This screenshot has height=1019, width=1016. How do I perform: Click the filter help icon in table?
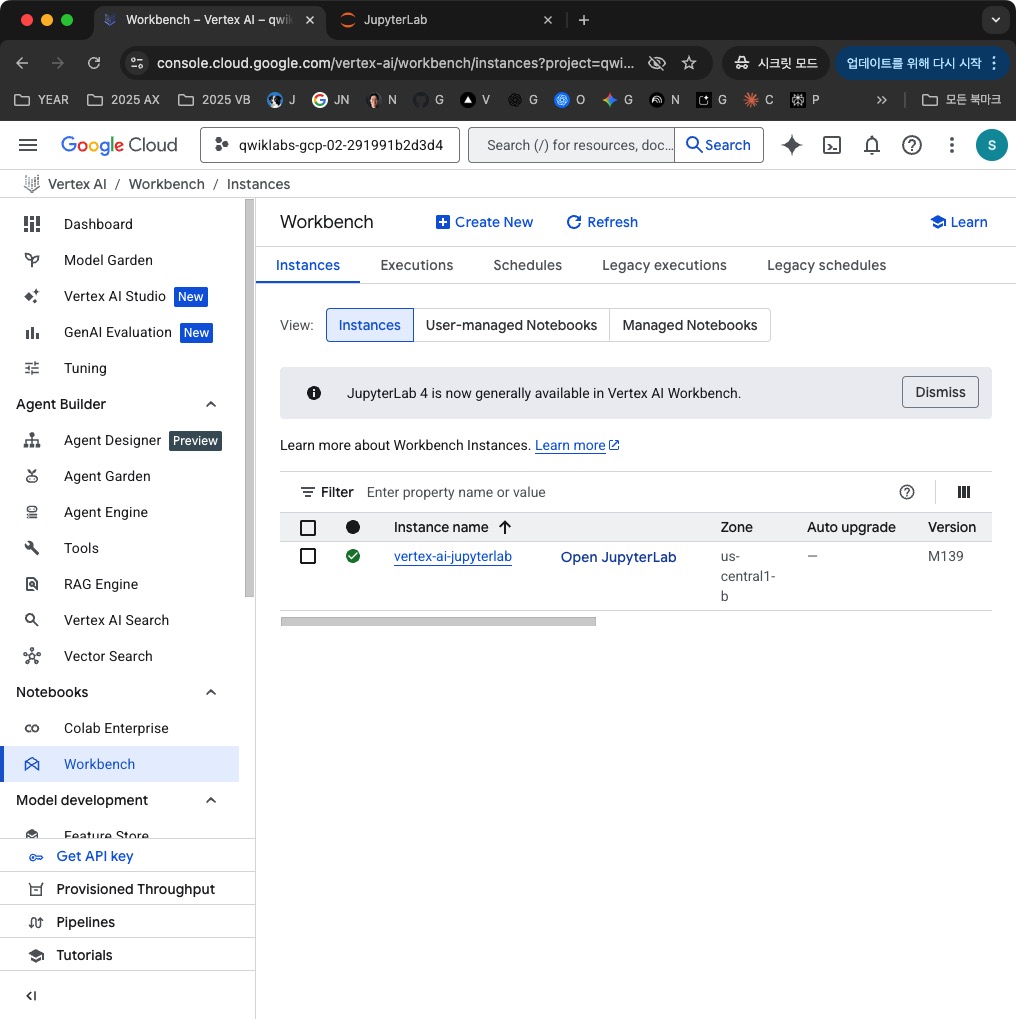tap(907, 492)
